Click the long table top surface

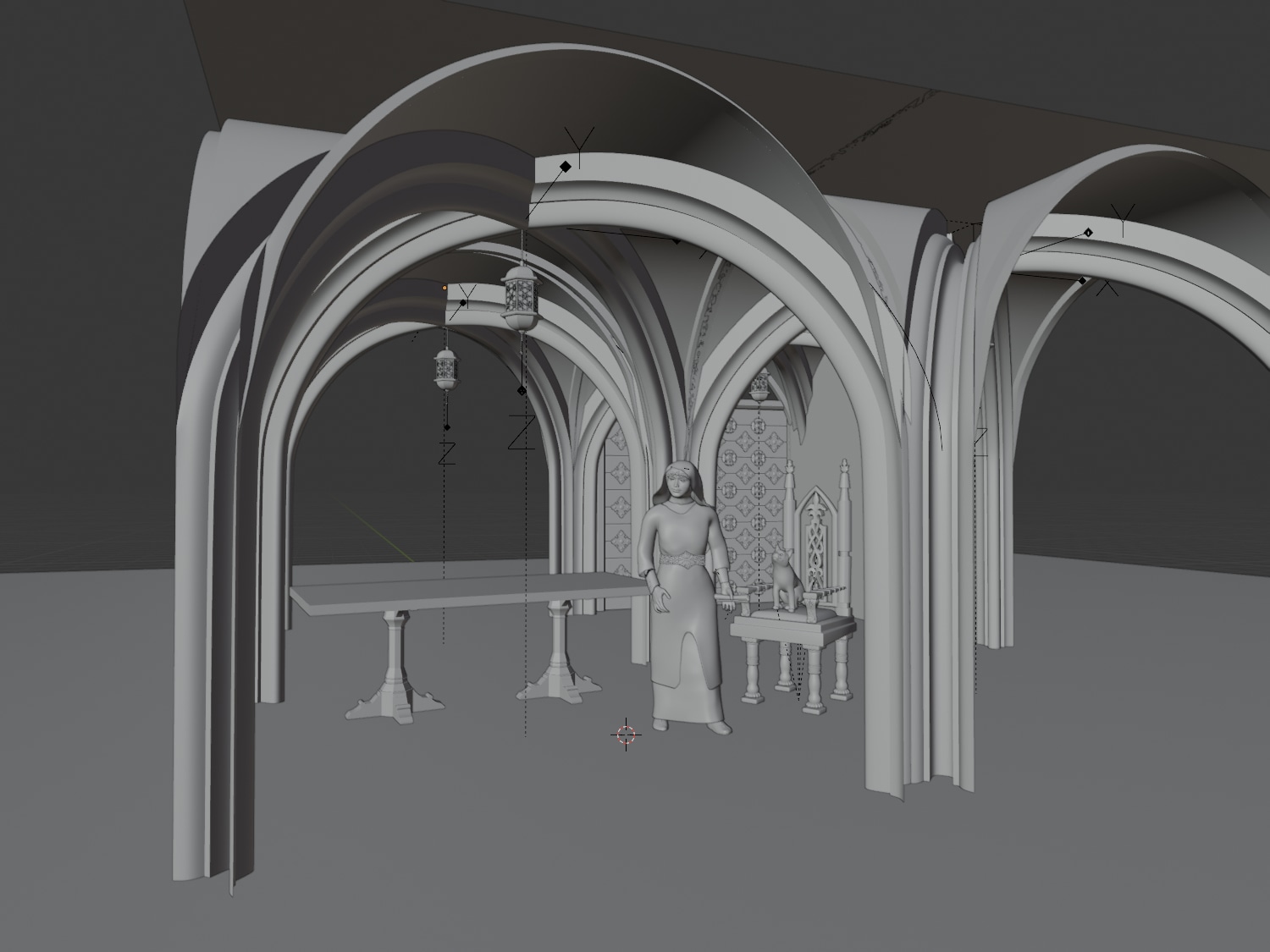click(x=466, y=589)
